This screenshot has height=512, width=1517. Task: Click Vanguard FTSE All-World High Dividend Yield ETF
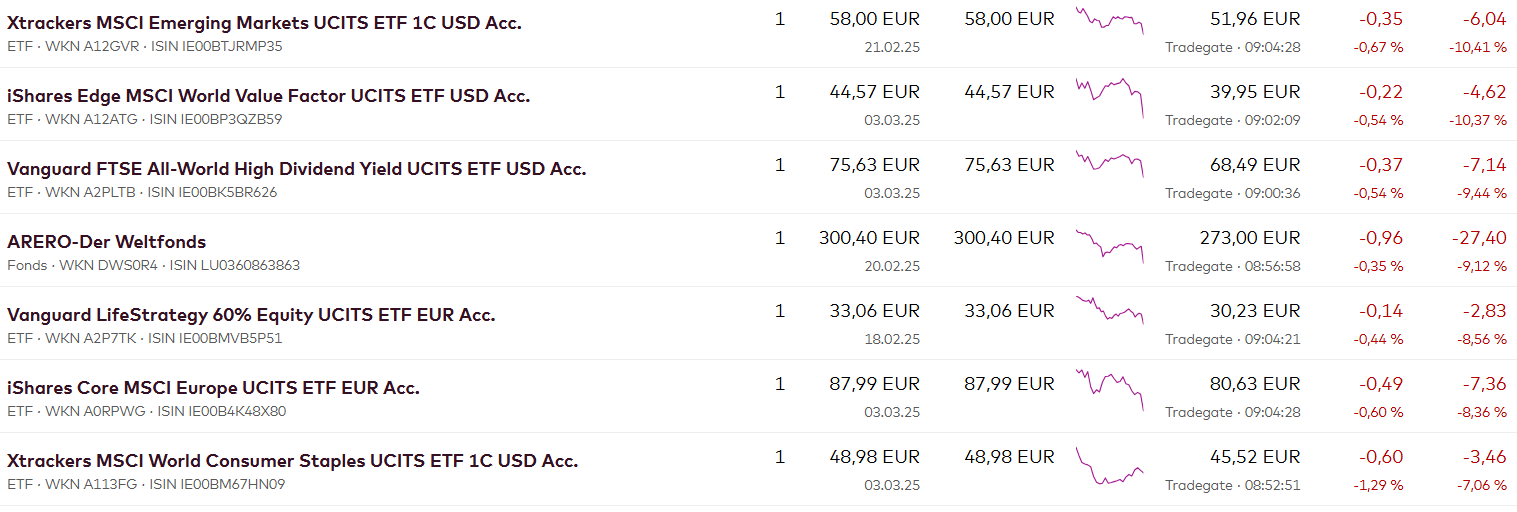296,169
